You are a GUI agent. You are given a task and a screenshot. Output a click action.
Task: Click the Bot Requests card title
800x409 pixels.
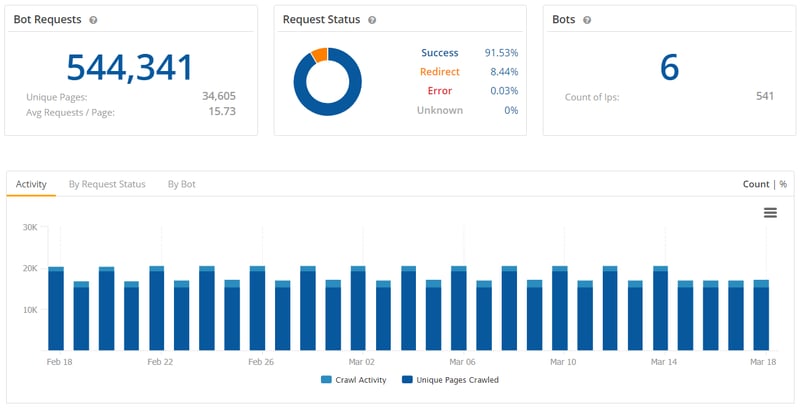(x=47, y=20)
